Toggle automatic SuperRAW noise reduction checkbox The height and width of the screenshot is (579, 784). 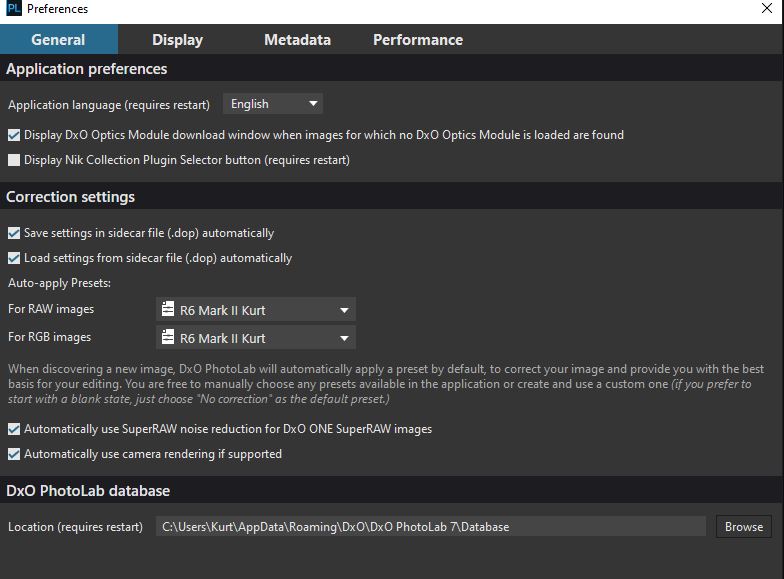coord(14,429)
